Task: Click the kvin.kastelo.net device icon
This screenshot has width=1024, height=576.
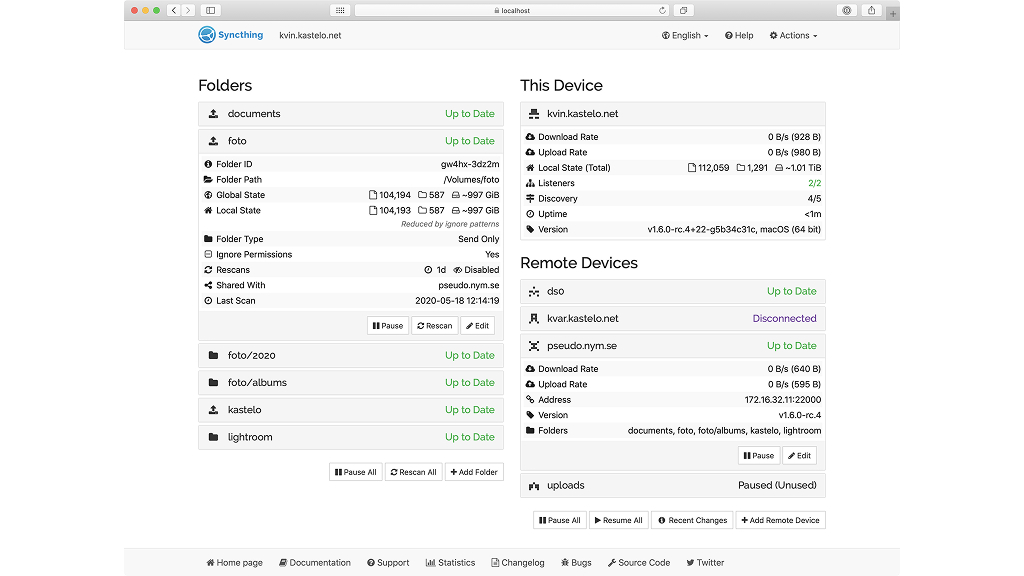Action: 534,114
